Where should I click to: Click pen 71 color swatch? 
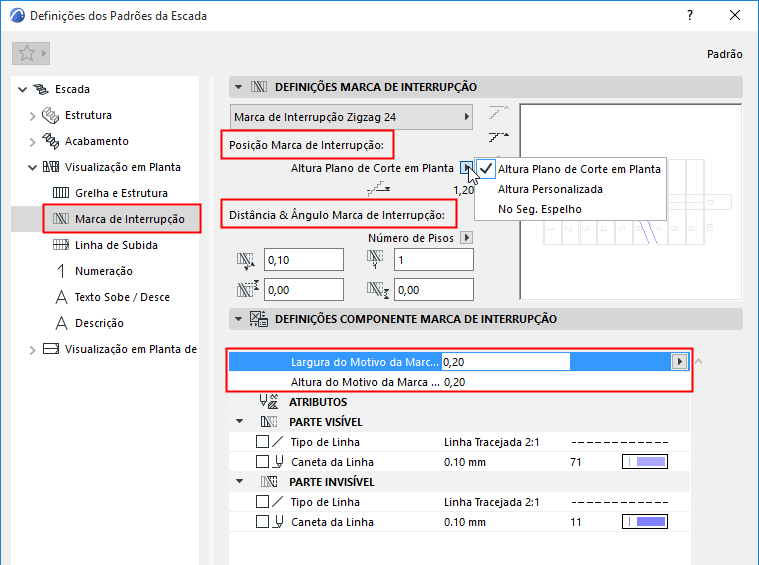pyautogui.click(x=645, y=462)
